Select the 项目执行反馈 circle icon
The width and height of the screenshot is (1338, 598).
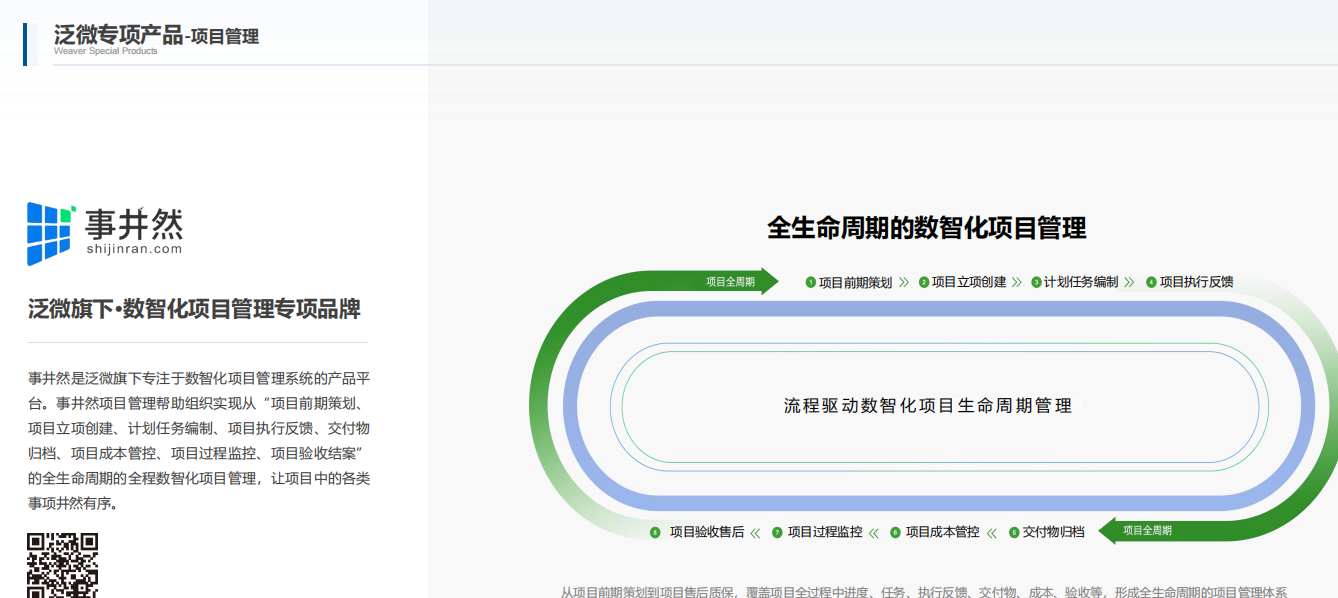[x=1150, y=281]
